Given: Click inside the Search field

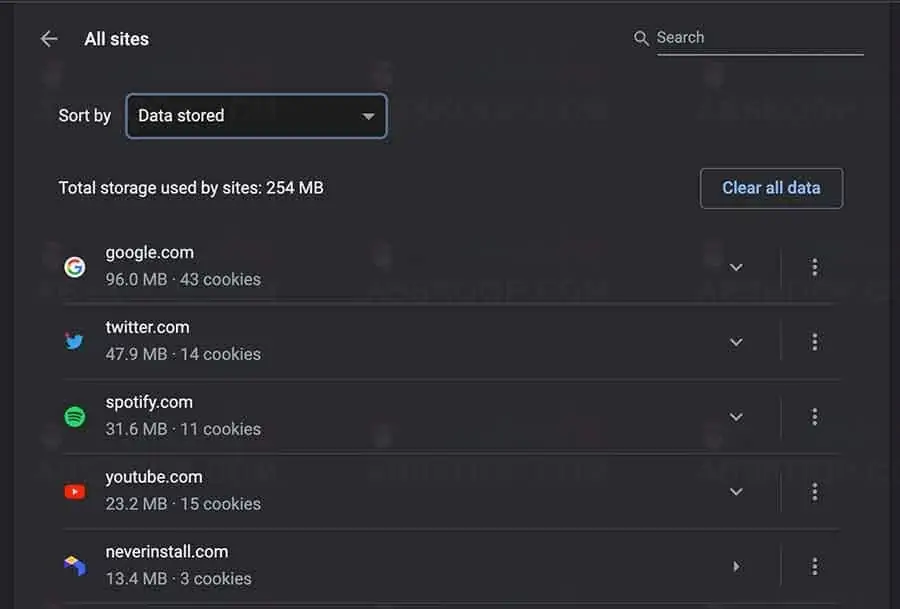Looking at the screenshot, I should click(x=760, y=37).
